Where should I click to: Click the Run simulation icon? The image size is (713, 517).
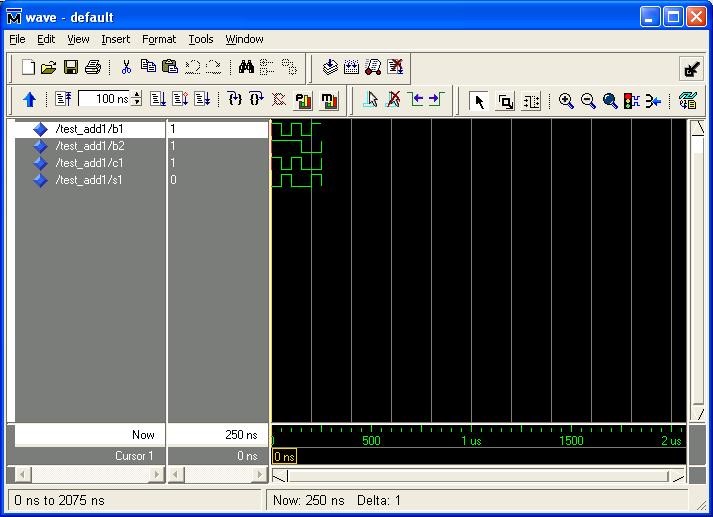158,99
